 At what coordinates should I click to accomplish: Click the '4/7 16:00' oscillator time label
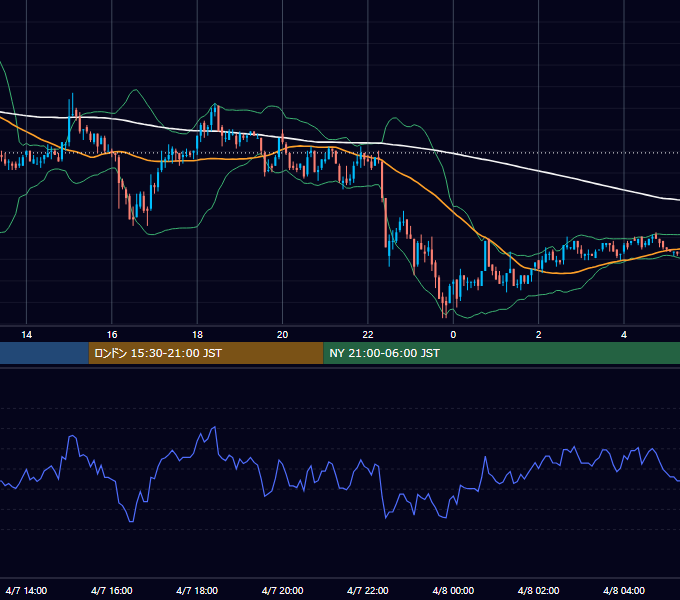pyautogui.click(x=112, y=590)
